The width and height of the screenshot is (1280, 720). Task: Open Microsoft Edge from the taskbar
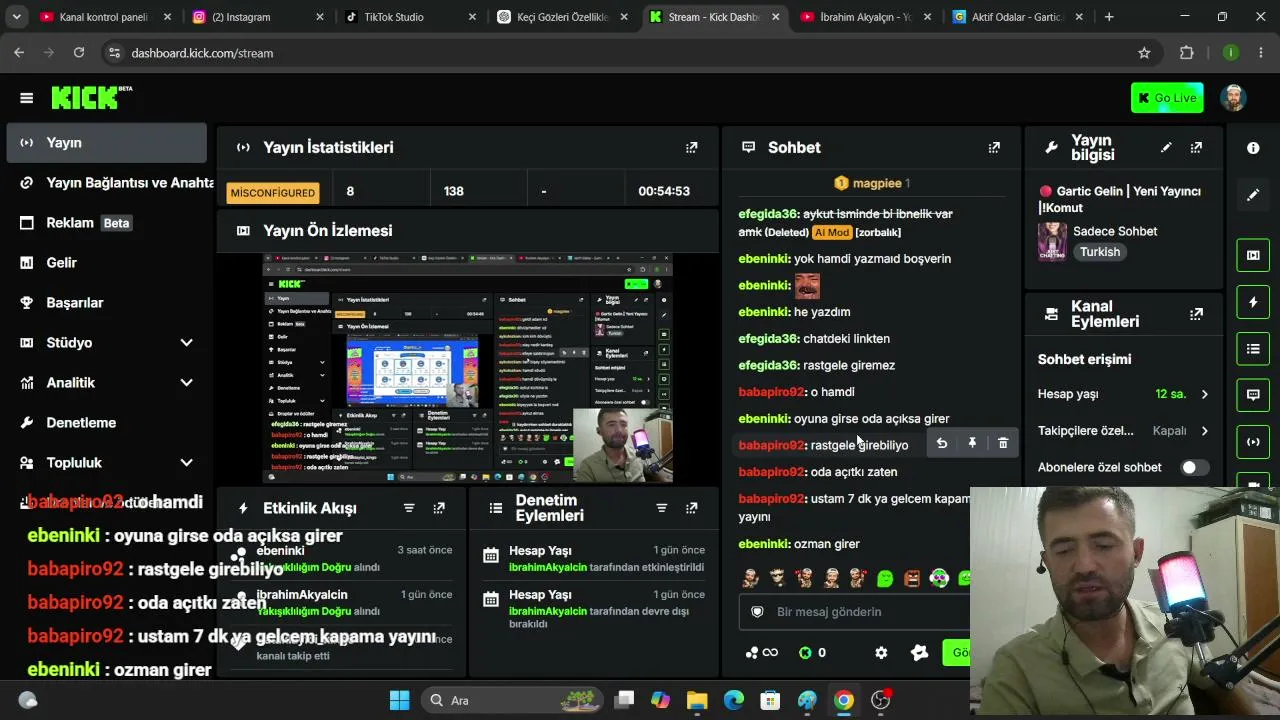point(734,700)
